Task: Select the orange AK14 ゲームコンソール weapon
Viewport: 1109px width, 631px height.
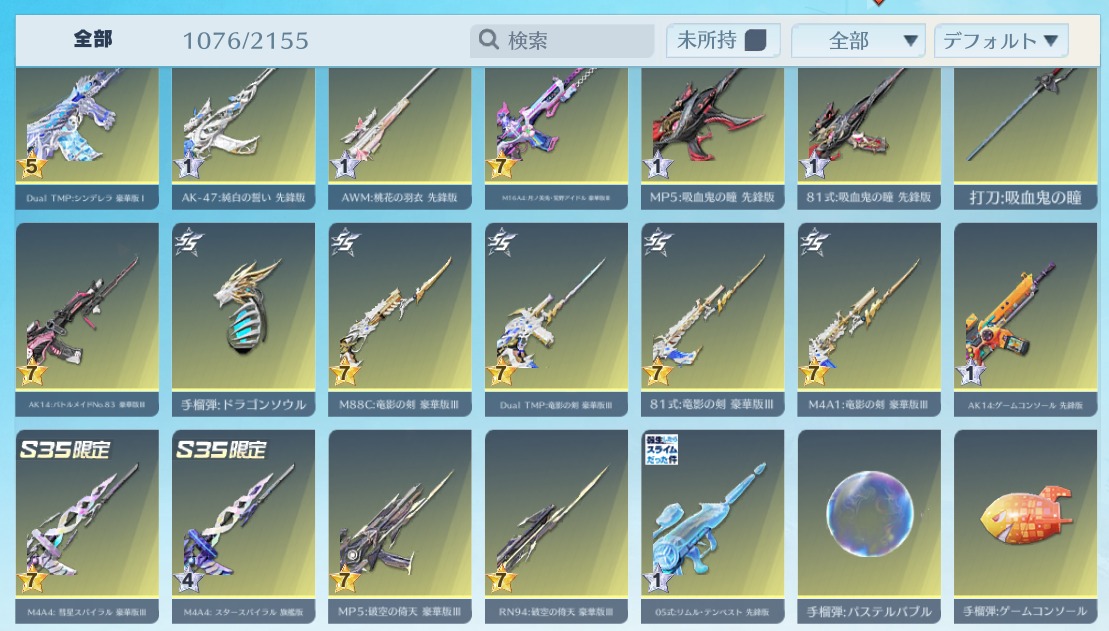Action: click(1026, 319)
